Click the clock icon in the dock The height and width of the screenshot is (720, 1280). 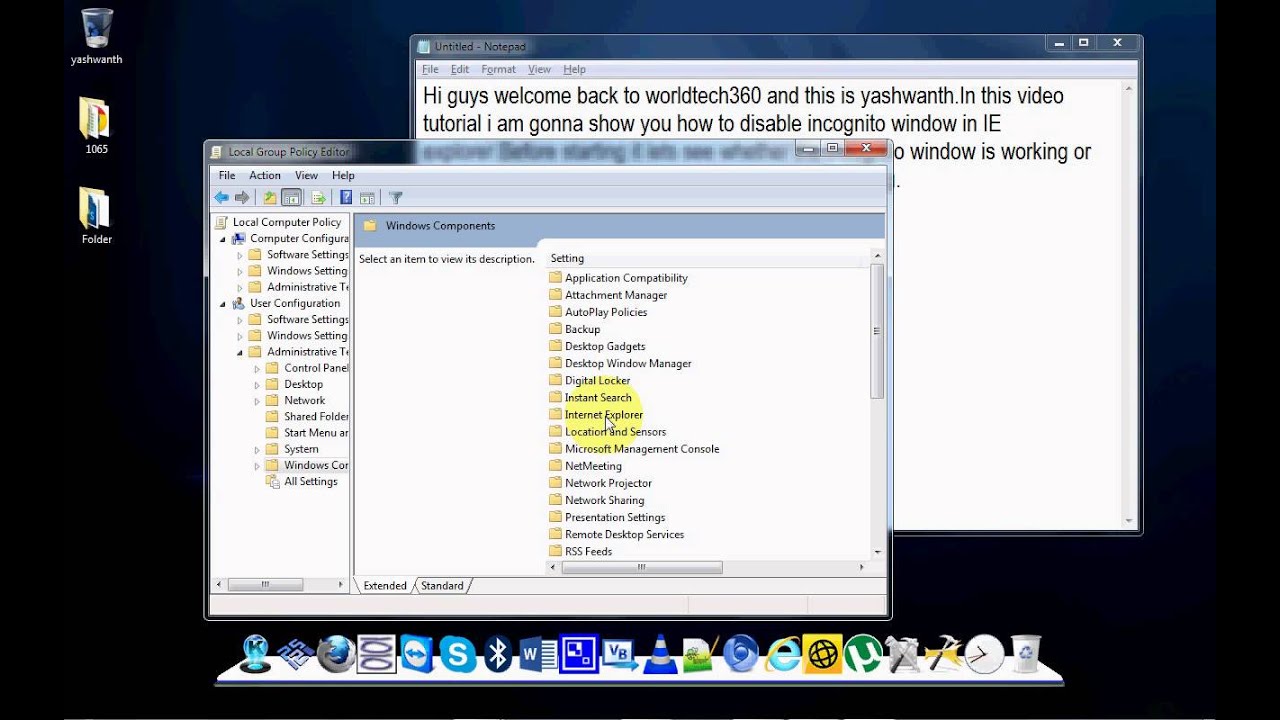[984, 655]
